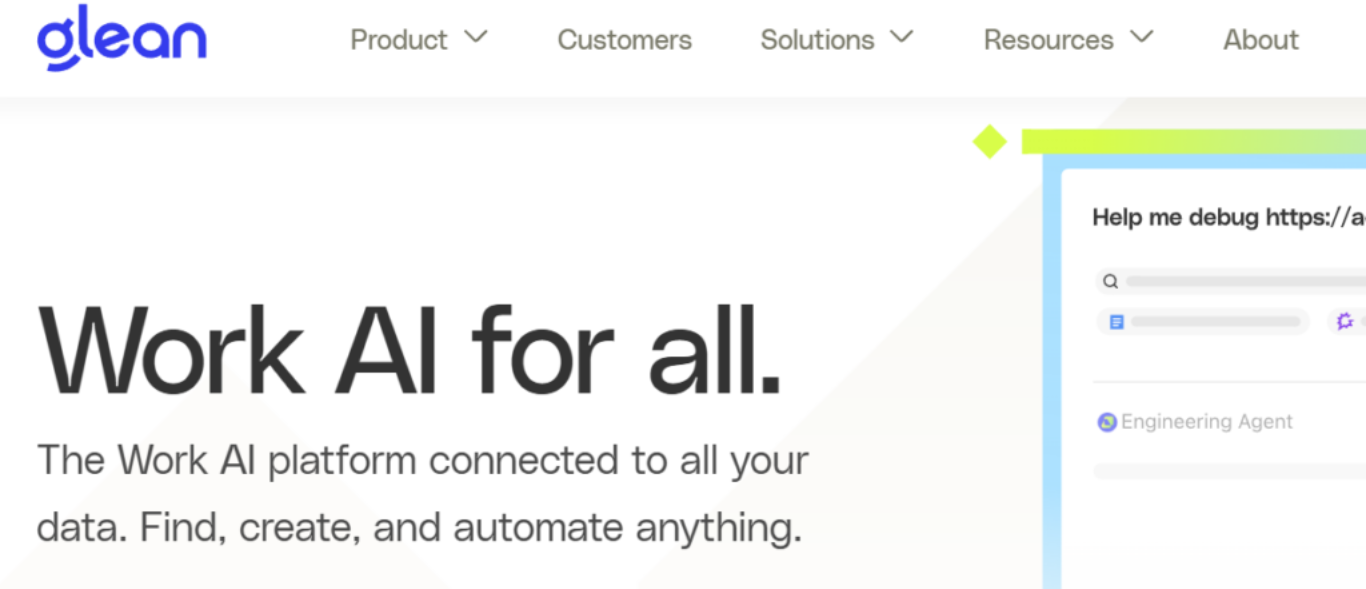The height and width of the screenshot is (589, 1366).
Task: Click the 'Work AI for all.' headline
Action: [x=409, y=350]
